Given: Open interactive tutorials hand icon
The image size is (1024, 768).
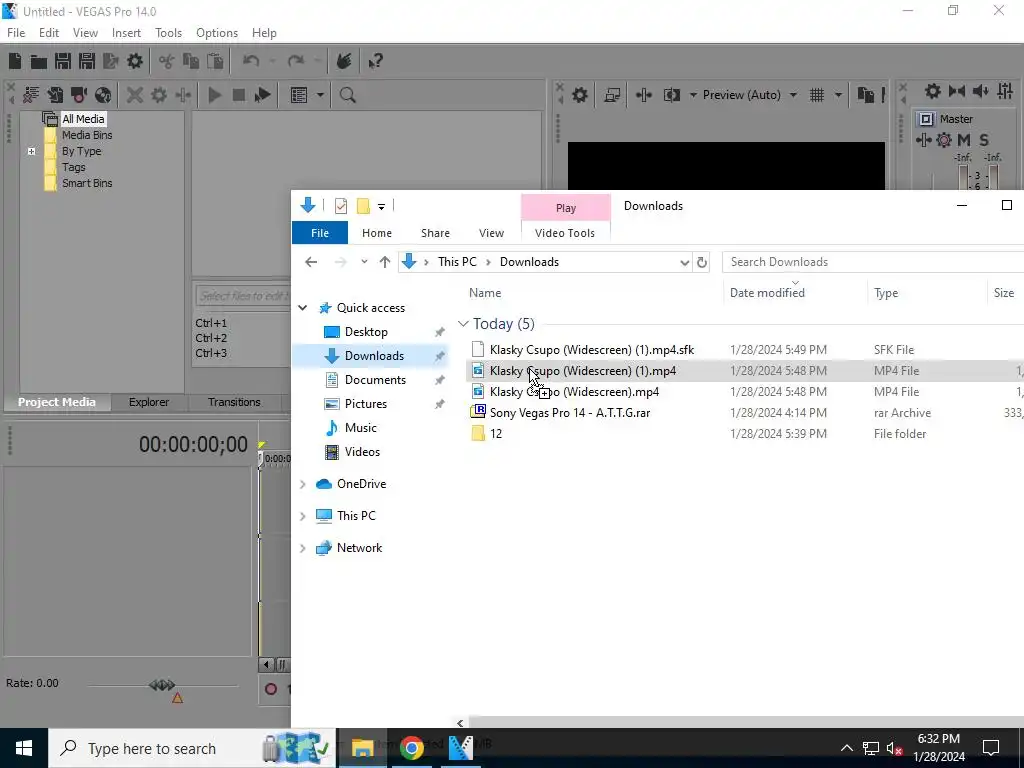Looking at the screenshot, I should coord(344,61).
